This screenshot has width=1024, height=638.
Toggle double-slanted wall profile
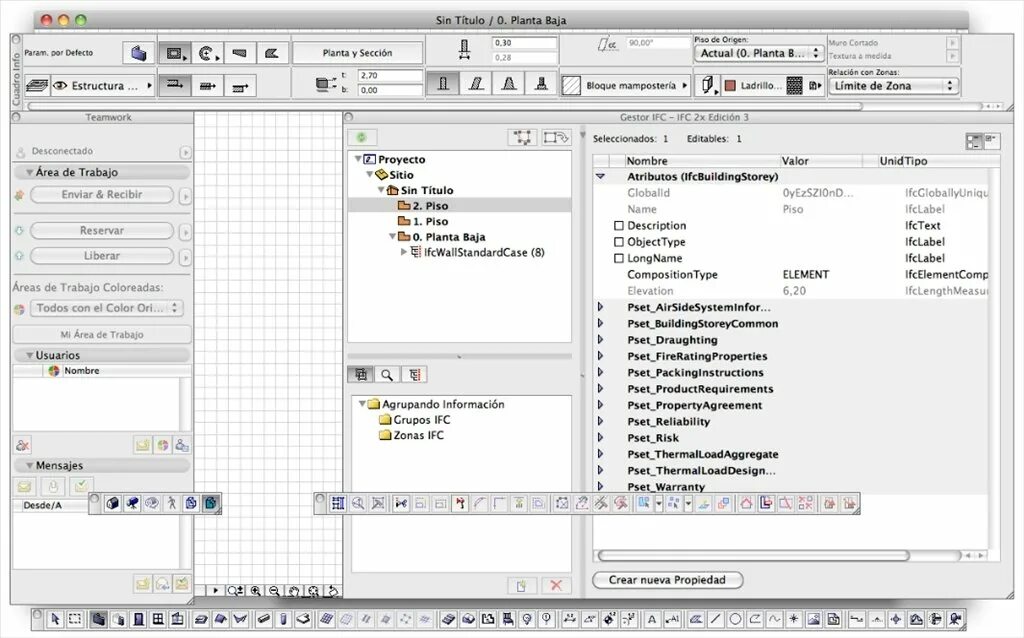(x=509, y=84)
